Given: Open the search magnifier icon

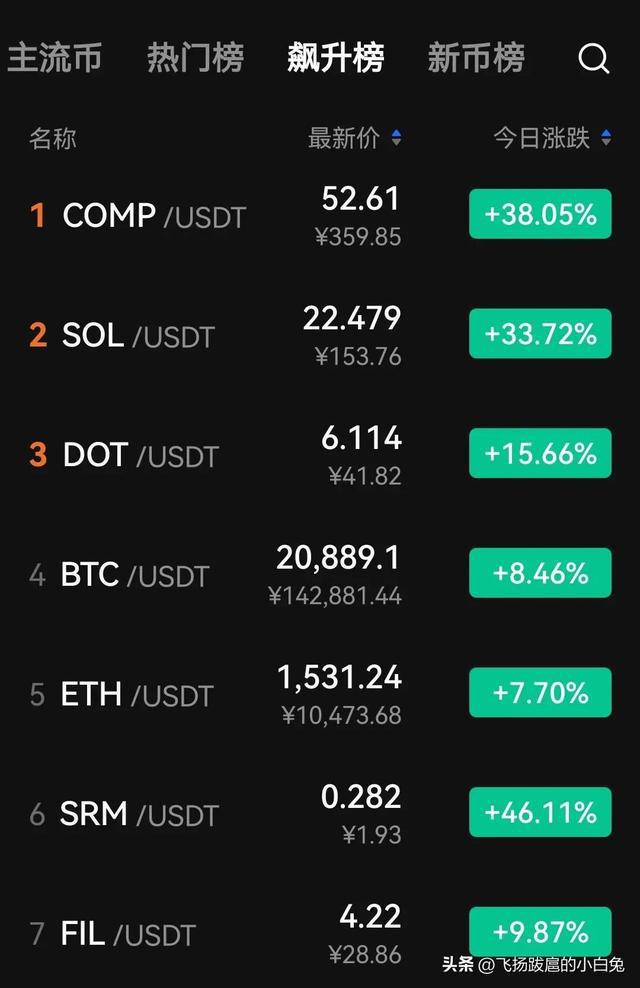Looking at the screenshot, I should click(x=593, y=59).
